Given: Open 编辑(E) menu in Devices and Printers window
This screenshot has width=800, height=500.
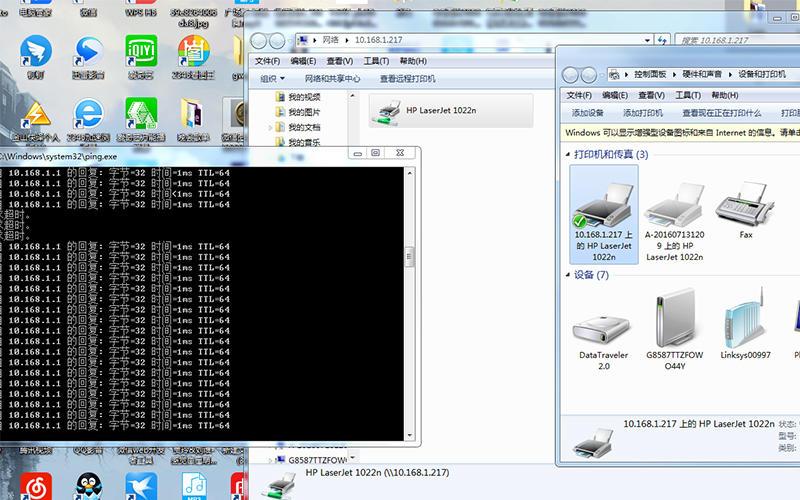Looking at the screenshot, I should pyautogui.click(x=615, y=95).
